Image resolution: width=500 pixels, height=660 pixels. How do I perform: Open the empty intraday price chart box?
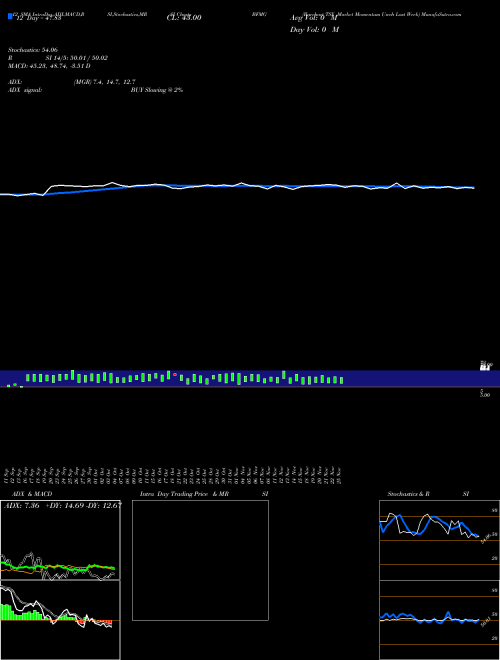(x=200, y=560)
